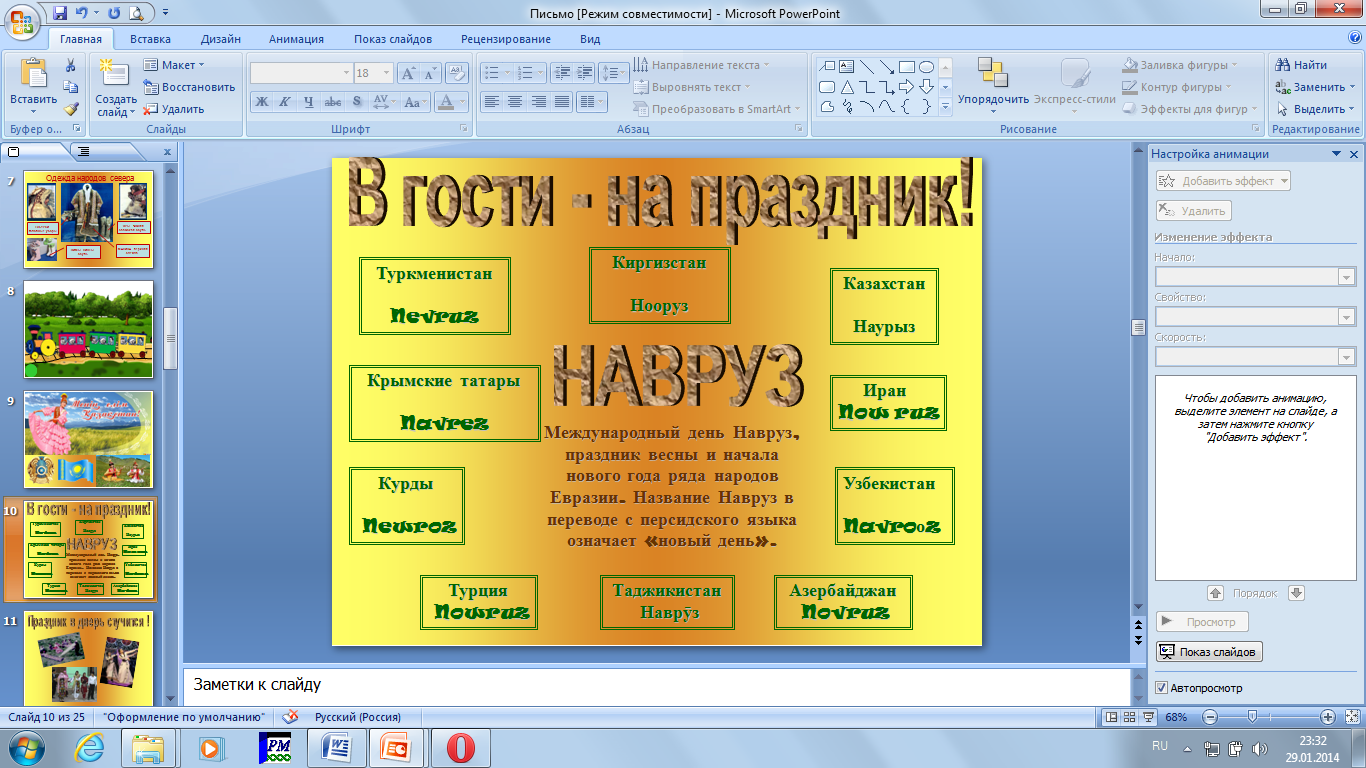Switch to slide sorter view
This screenshot has height=768, width=1366.
[1128, 717]
